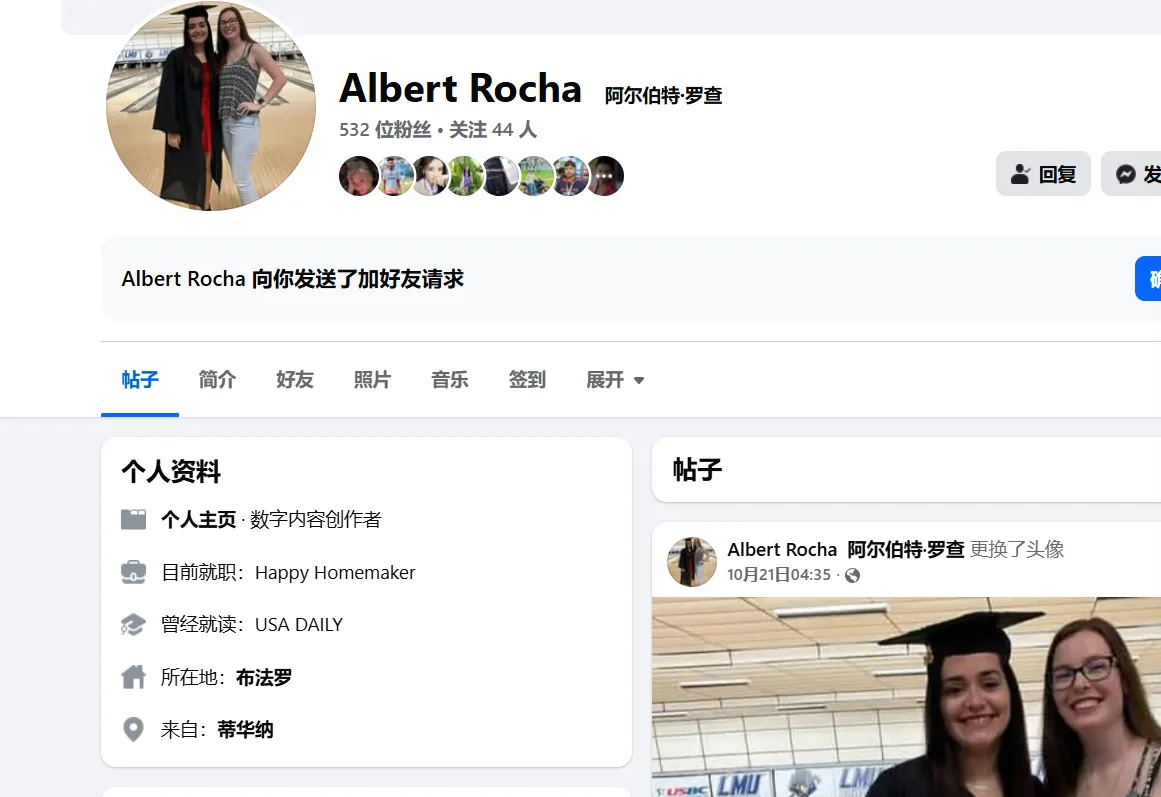This screenshot has width=1161, height=797.
Task: Click the house icon beside 所在地
Action: coord(133,677)
